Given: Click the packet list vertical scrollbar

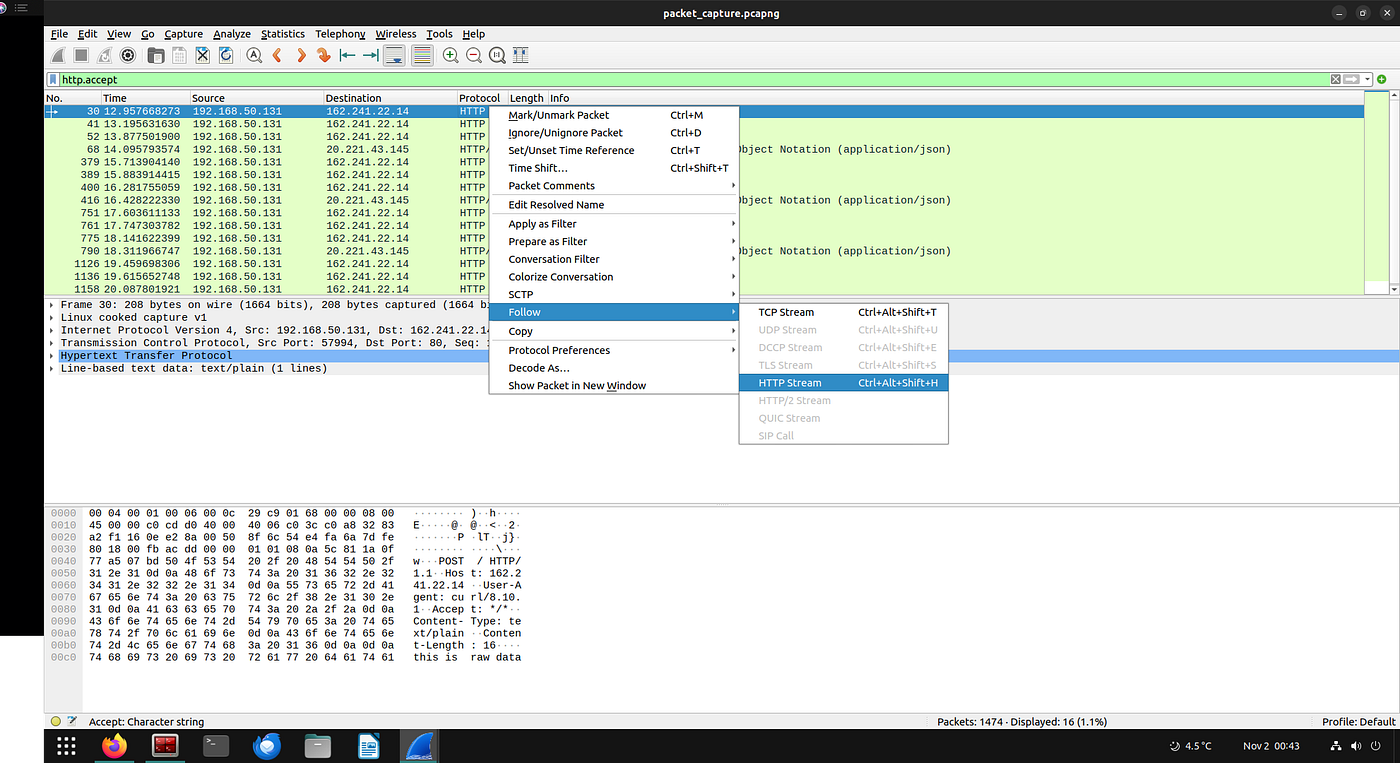Looking at the screenshot, I should (1396, 192).
